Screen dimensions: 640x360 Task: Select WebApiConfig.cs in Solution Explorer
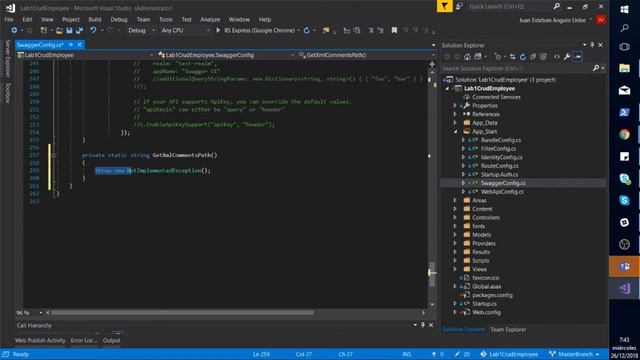click(x=502, y=191)
